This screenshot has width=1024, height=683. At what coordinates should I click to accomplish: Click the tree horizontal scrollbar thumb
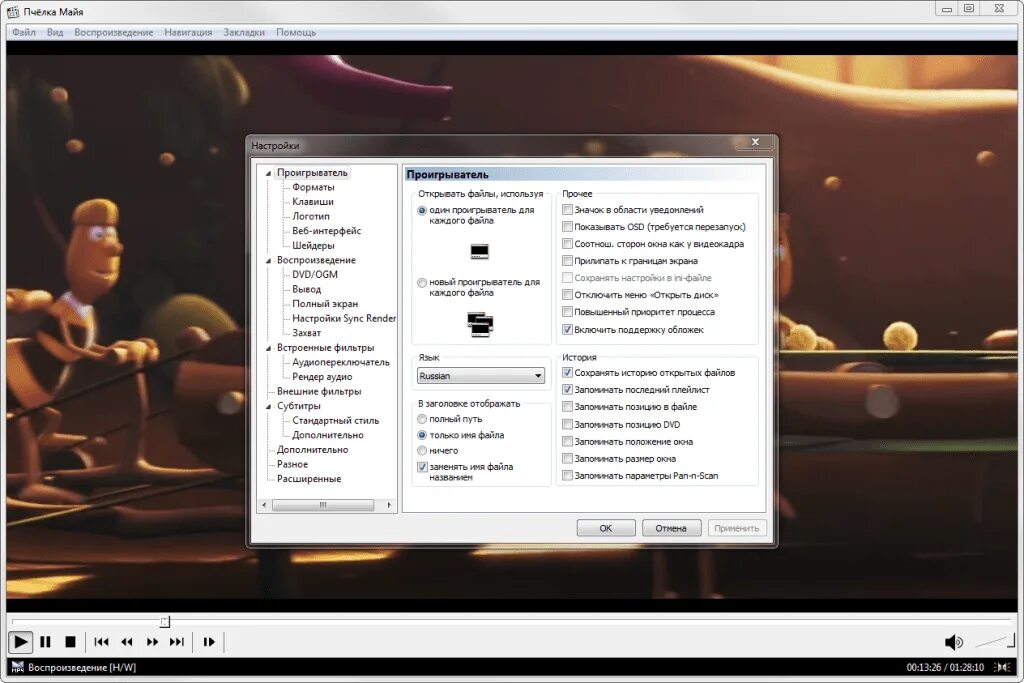[323, 505]
